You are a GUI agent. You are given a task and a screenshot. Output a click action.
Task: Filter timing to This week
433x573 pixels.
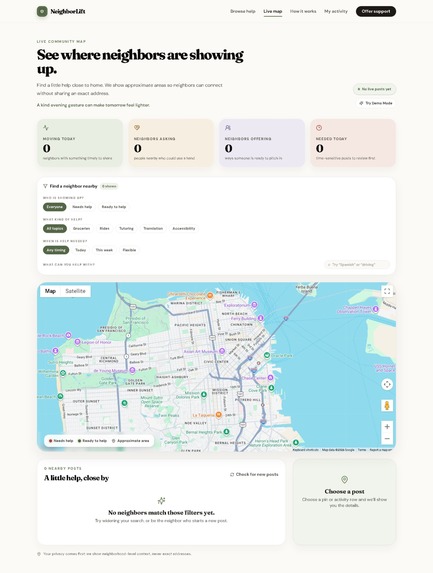click(x=104, y=250)
